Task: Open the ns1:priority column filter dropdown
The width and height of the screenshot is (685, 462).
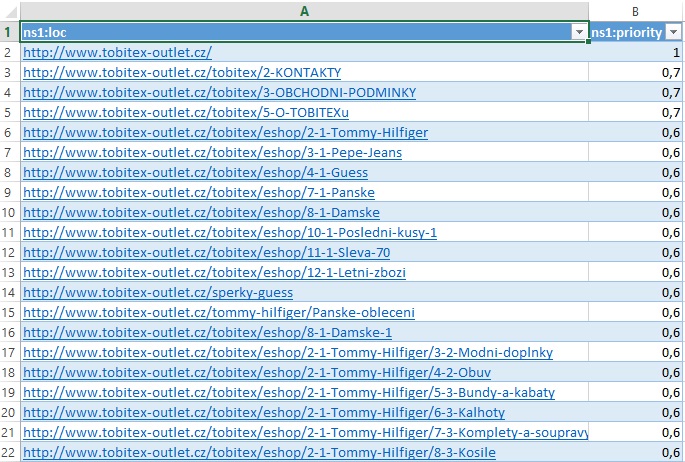Action: pos(673,32)
